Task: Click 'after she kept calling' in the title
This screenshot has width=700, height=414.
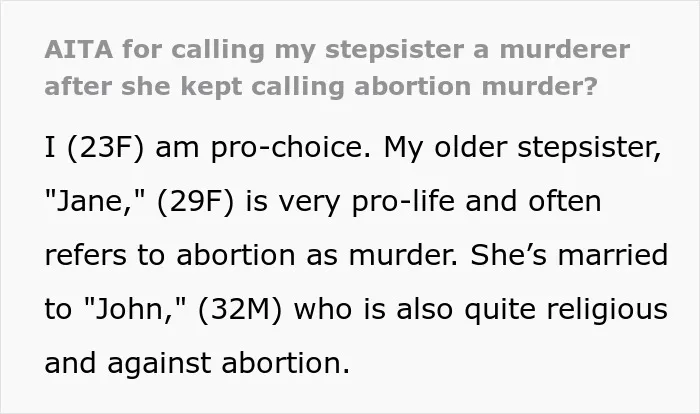Action: pyautogui.click(x=194, y=87)
